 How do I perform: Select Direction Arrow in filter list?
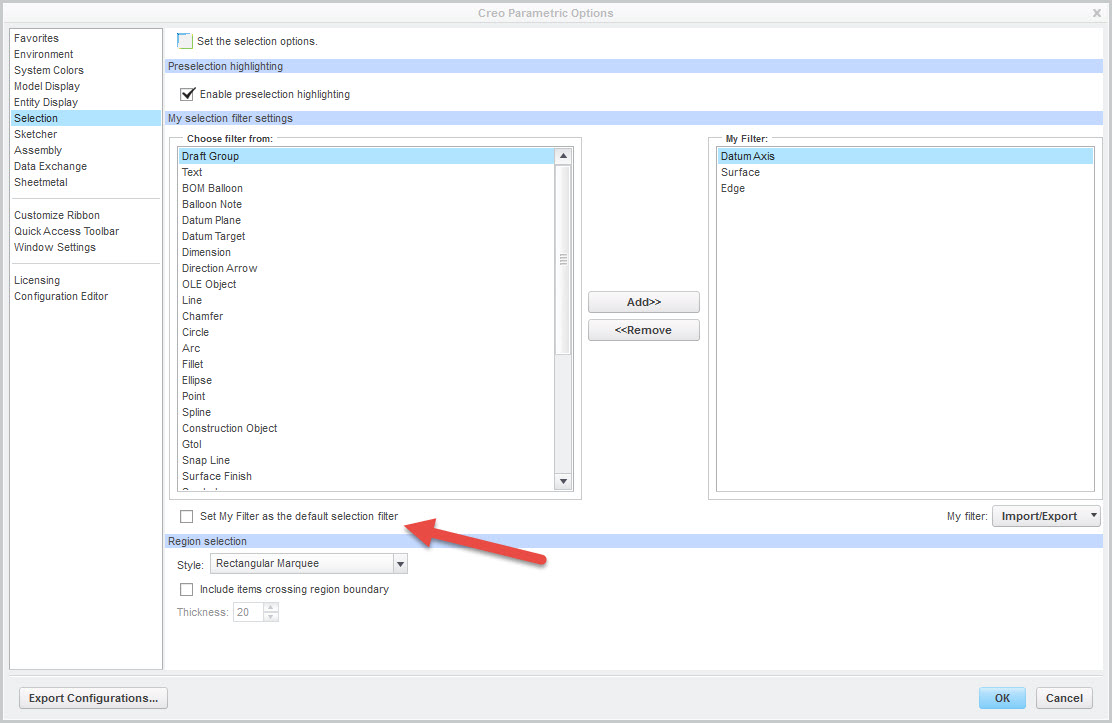click(366, 268)
